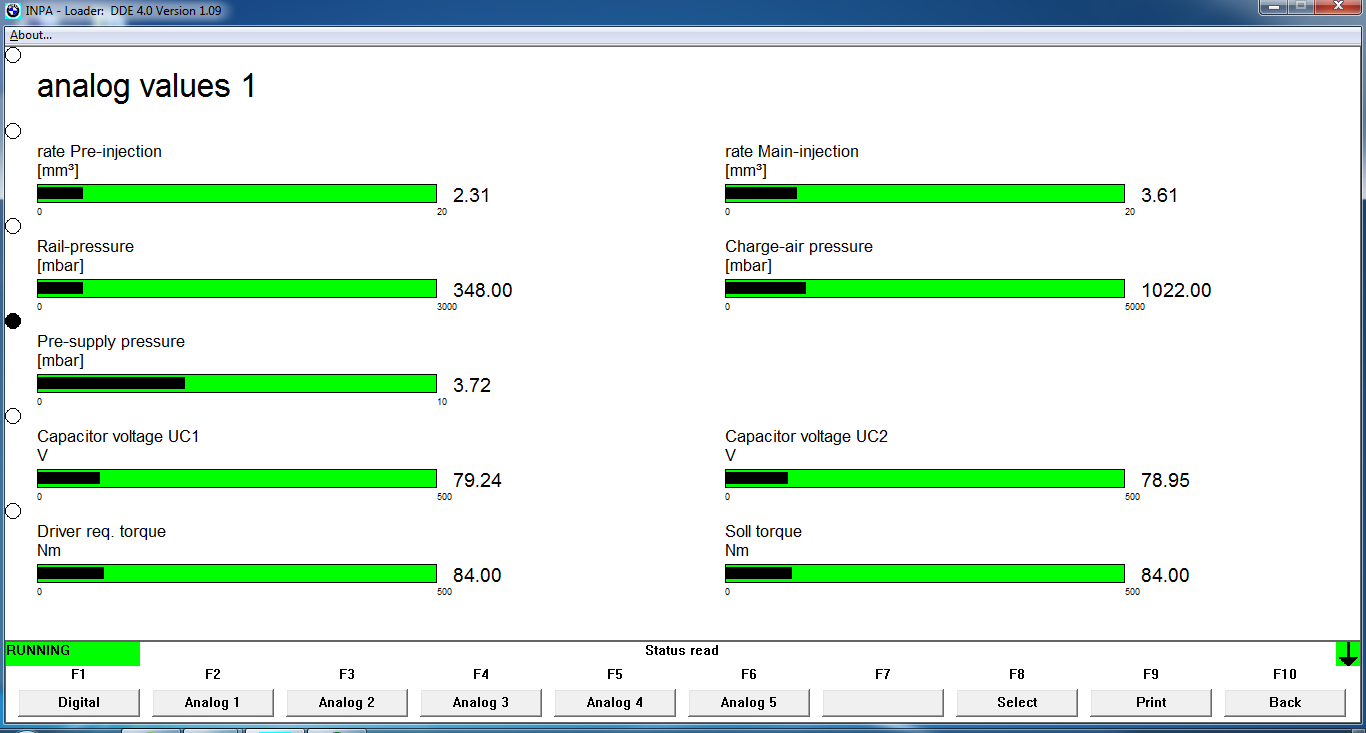Viewport: 1366px width, 733px height.
Task: Go to the Analog 4 page
Action: click(x=615, y=702)
